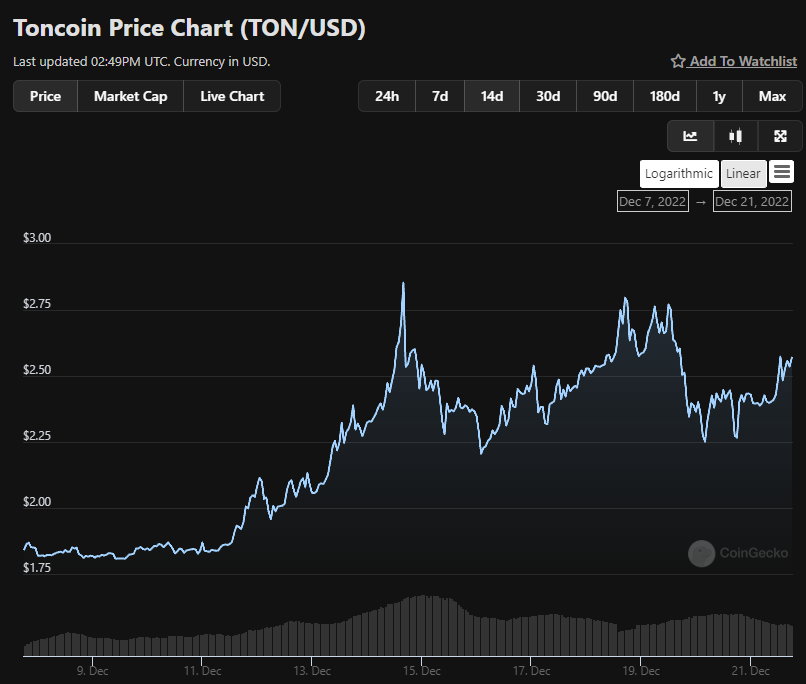Image resolution: width=806 pixels, height=684 pixels.
Task: Select the Market Cap tab
Action: point(131,96)
